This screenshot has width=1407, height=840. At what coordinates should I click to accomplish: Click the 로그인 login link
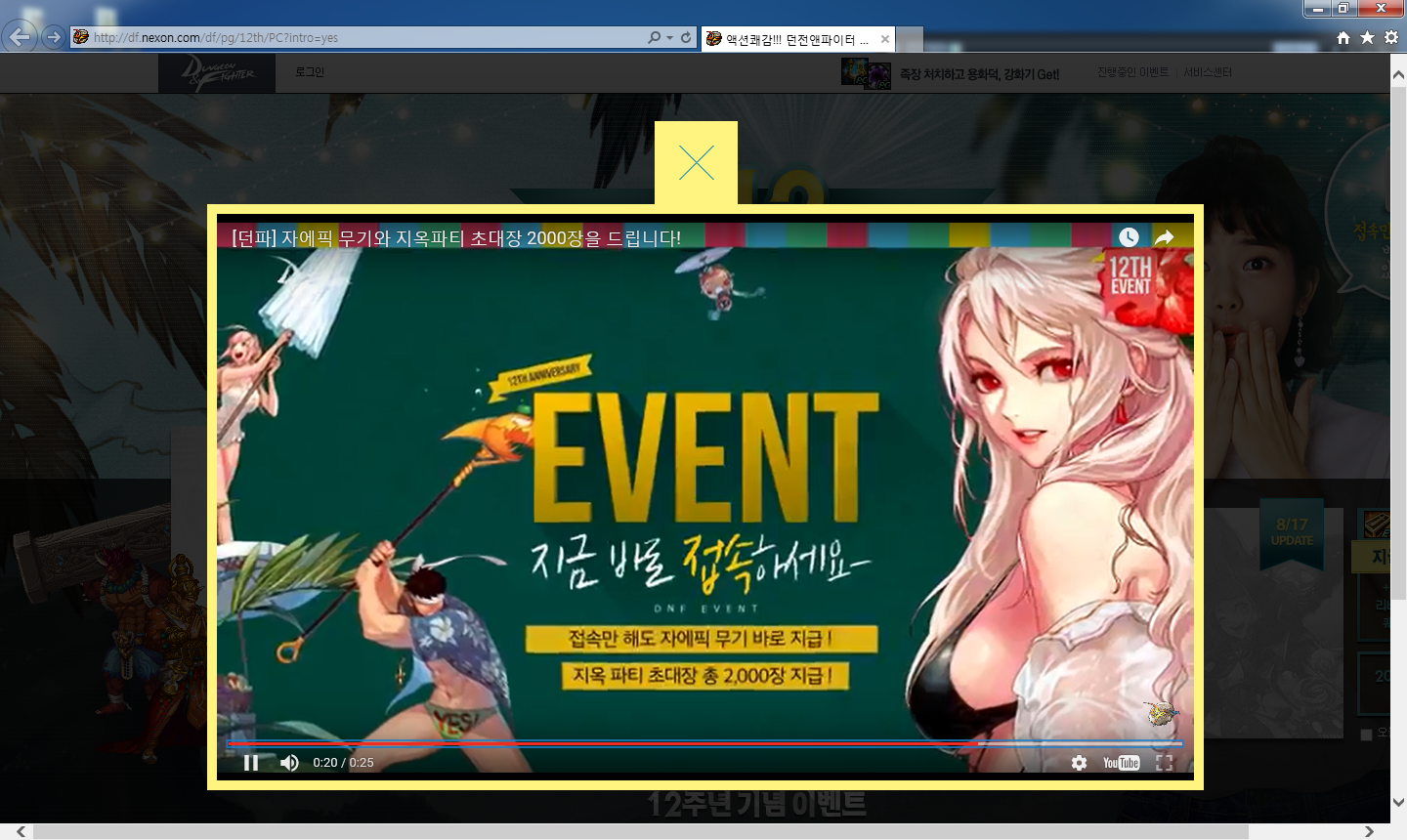[x=310, y=72]
